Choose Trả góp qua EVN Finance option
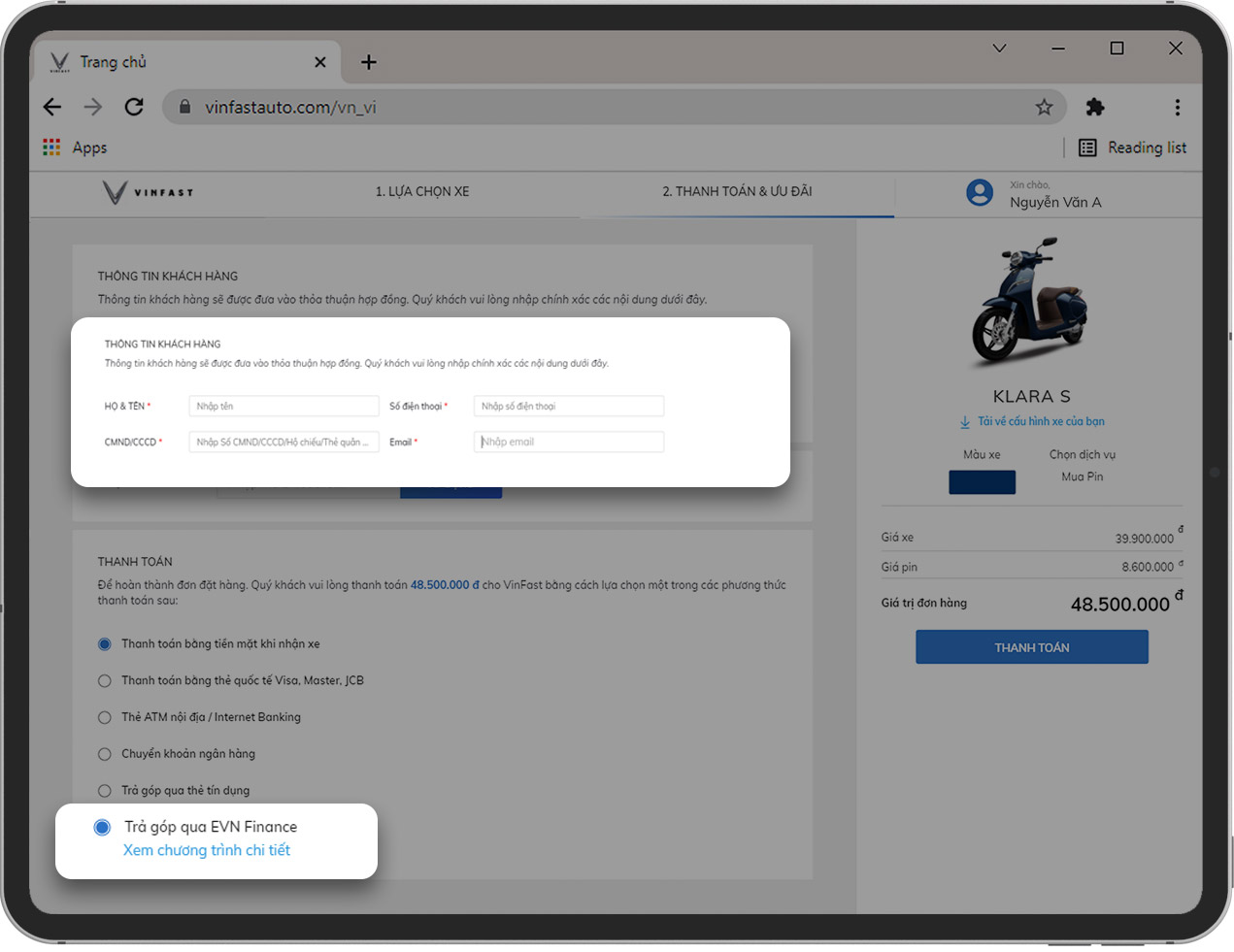The height and width of the screenshot is (952, 1234). (x=102, y=828)
